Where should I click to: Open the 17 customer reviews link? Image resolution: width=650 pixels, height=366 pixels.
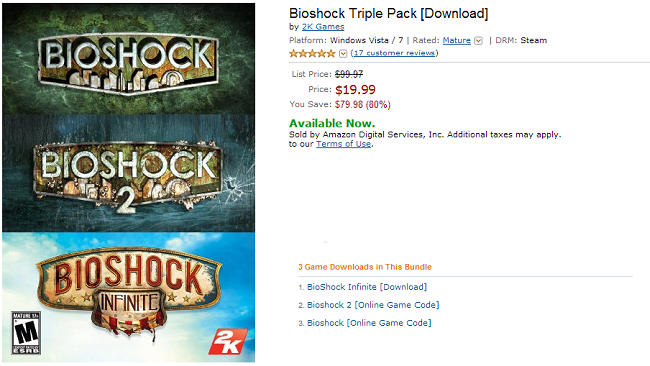tap(394, 53)
